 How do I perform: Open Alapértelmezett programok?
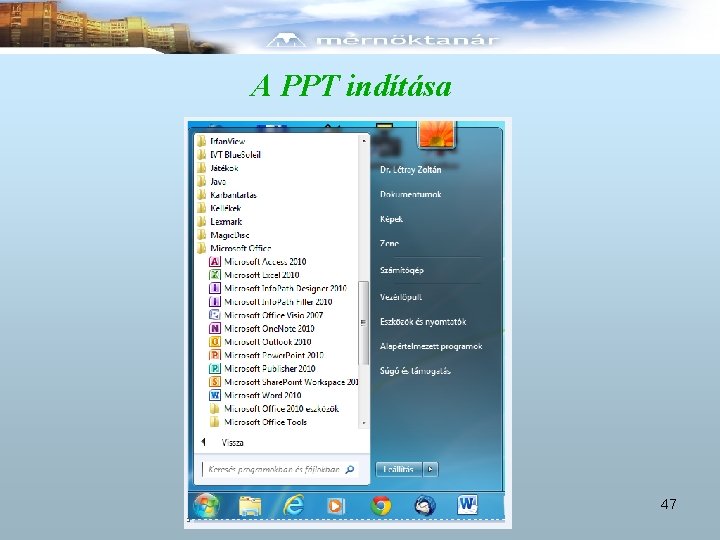tap(431, 346)
